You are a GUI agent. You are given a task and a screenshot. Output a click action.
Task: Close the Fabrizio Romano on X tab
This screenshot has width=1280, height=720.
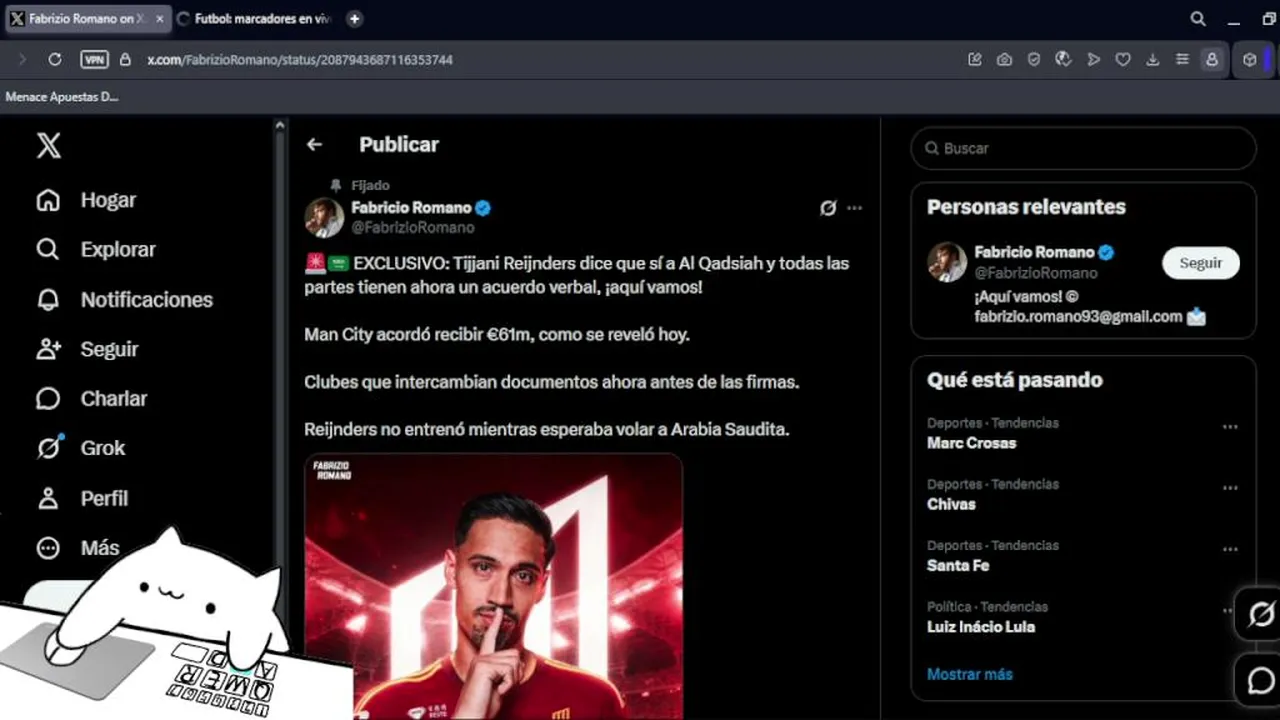pyautogui.click(x=159, y=19)
